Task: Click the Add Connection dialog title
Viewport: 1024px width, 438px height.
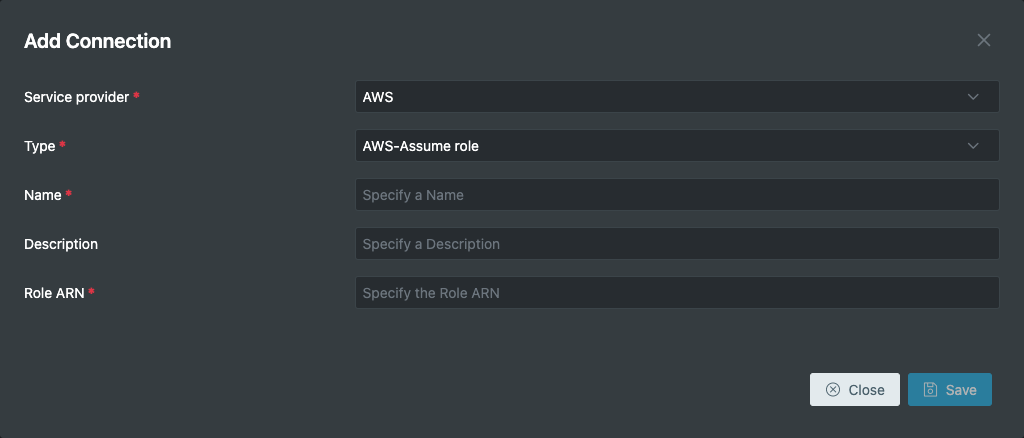Action: tap(97, 41)
